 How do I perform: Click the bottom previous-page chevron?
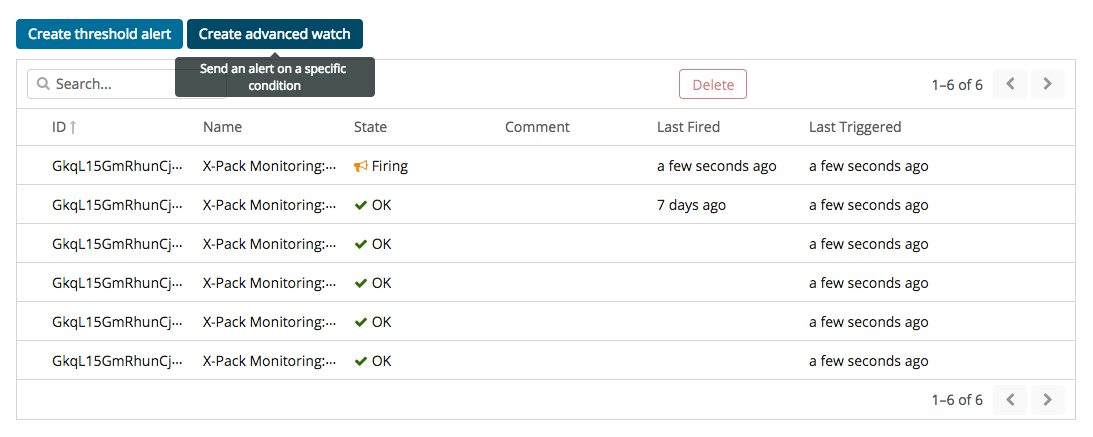click(1010, 400)
